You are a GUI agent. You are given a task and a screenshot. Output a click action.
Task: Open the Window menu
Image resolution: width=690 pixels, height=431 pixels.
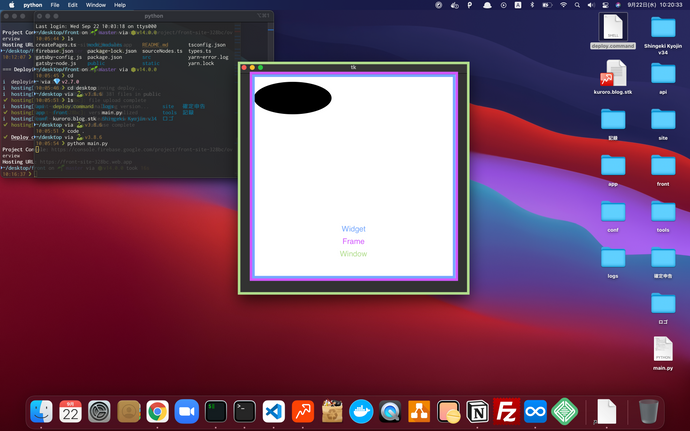point(95,5)
